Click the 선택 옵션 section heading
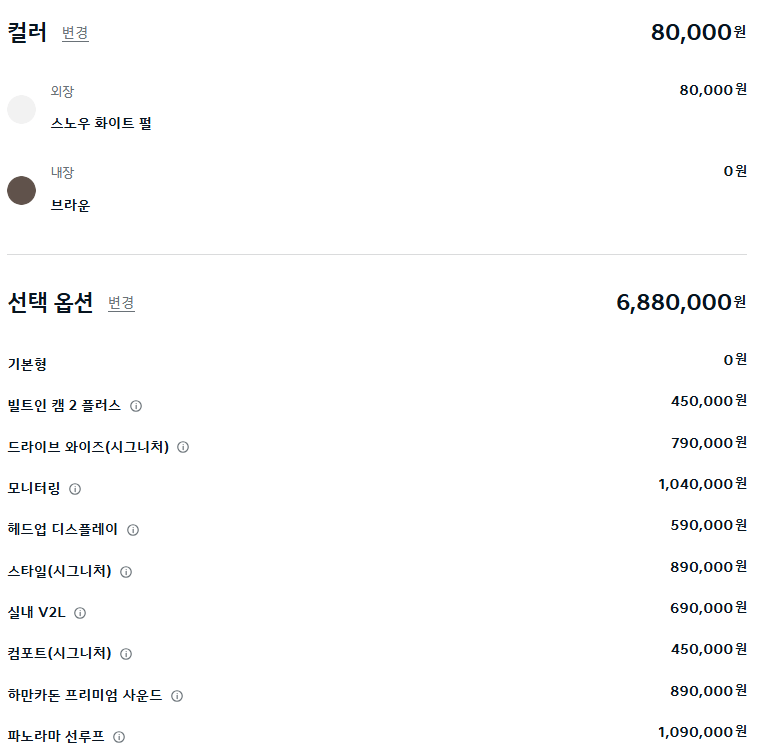Image resolution: width=767 pixels, height=755 pixels. coord(50,302)
